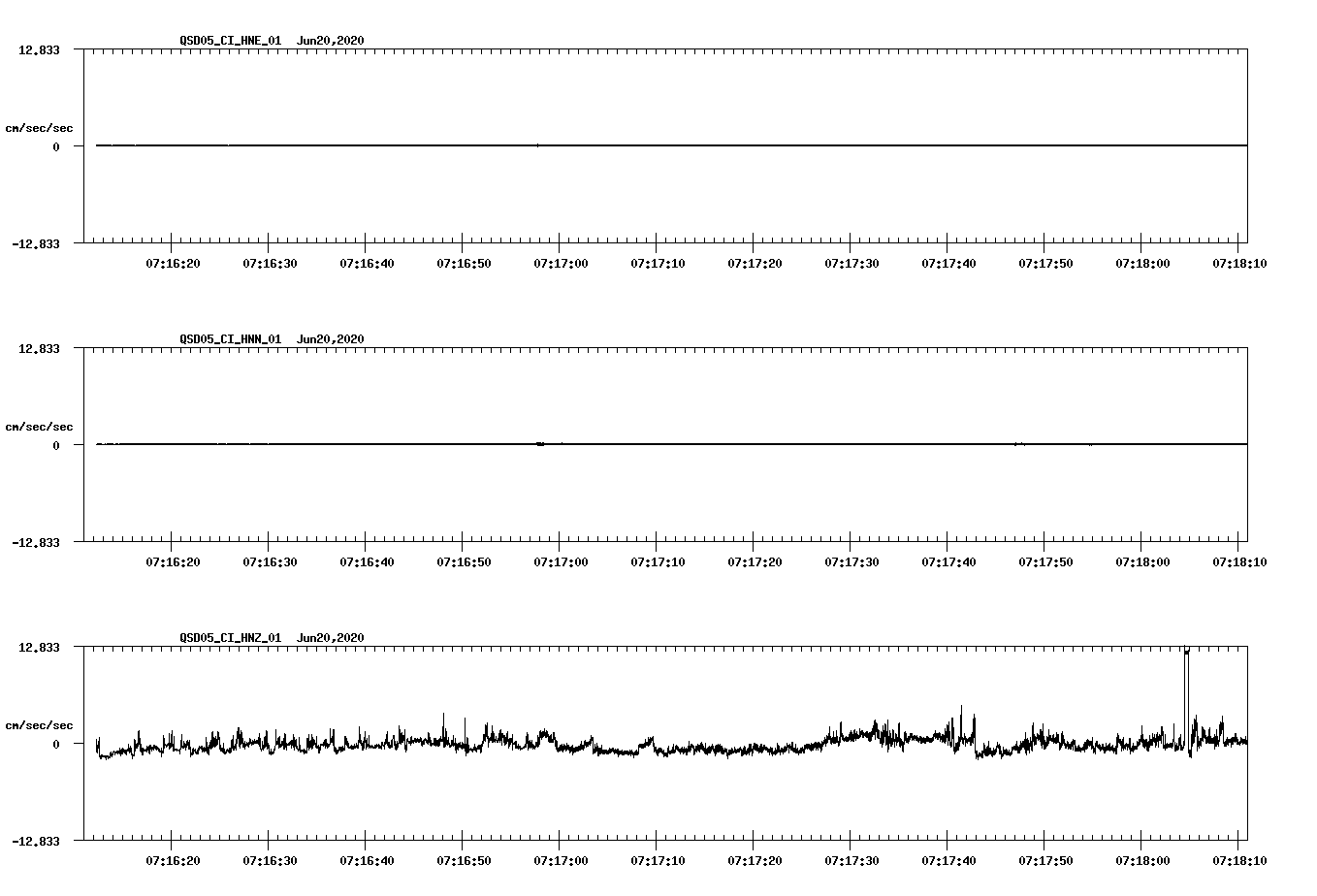Click 07:18:00 tick label under HNN plot

[x=1143, y=561]
